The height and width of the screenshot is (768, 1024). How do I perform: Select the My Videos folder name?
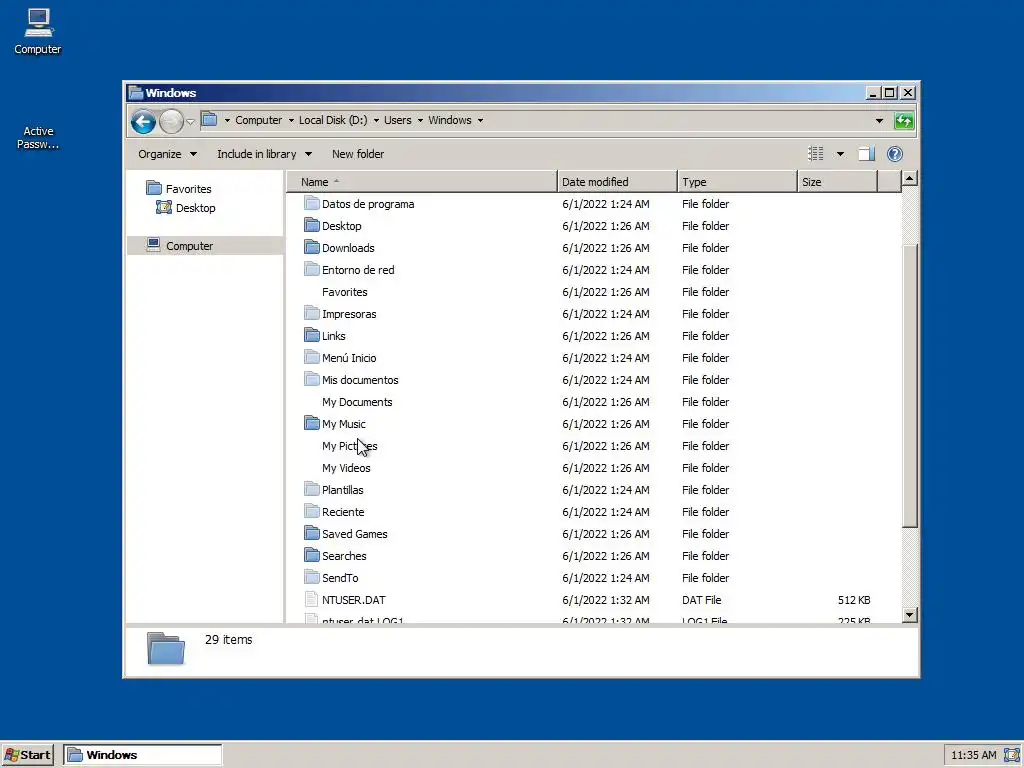[x=346, y=468]
